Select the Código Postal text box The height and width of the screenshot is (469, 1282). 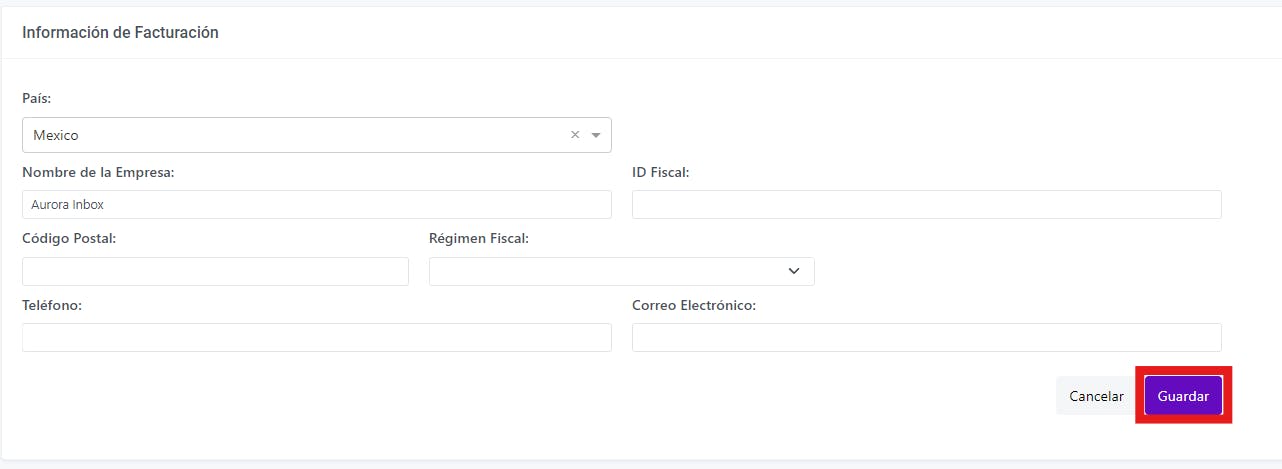215,271
